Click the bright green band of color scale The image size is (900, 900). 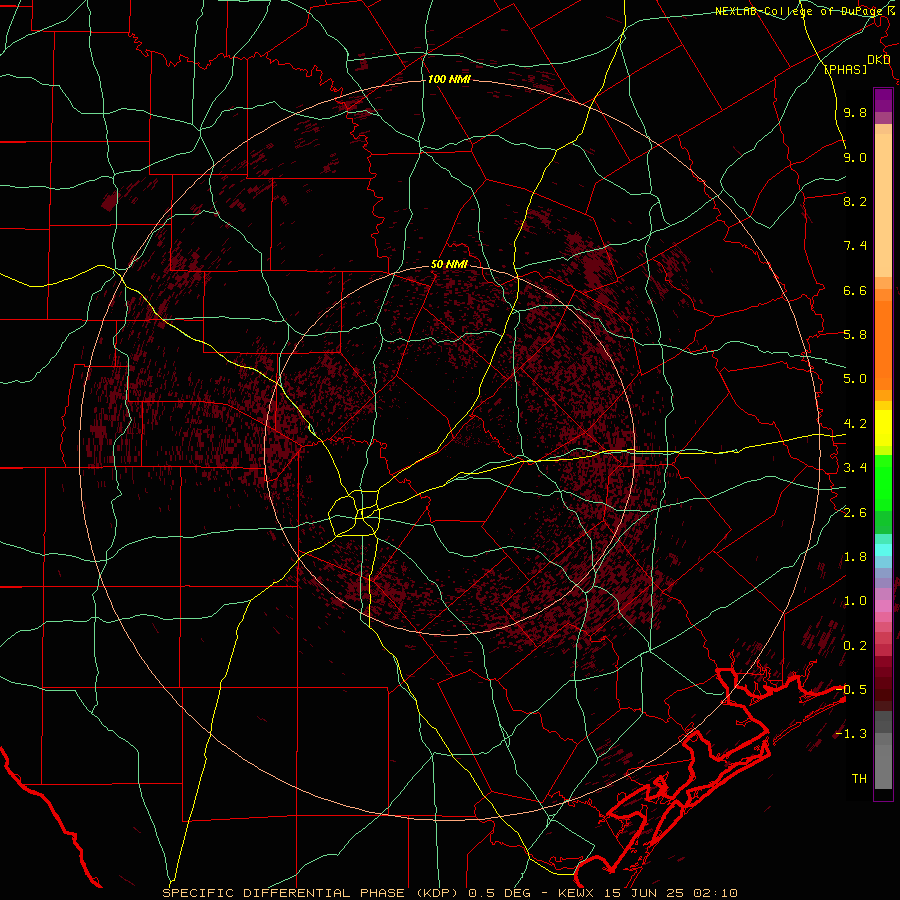pyautogui.click(x=883, y=483)
